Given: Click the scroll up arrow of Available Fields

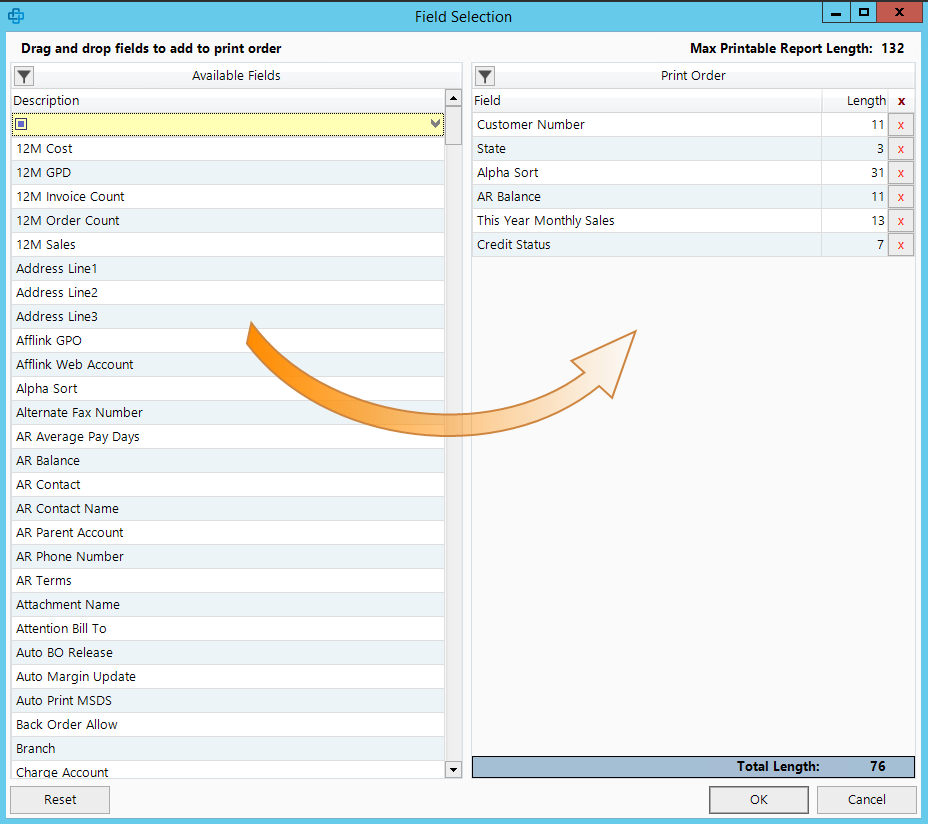Looking at the screenshot, I should pos(453,99).
